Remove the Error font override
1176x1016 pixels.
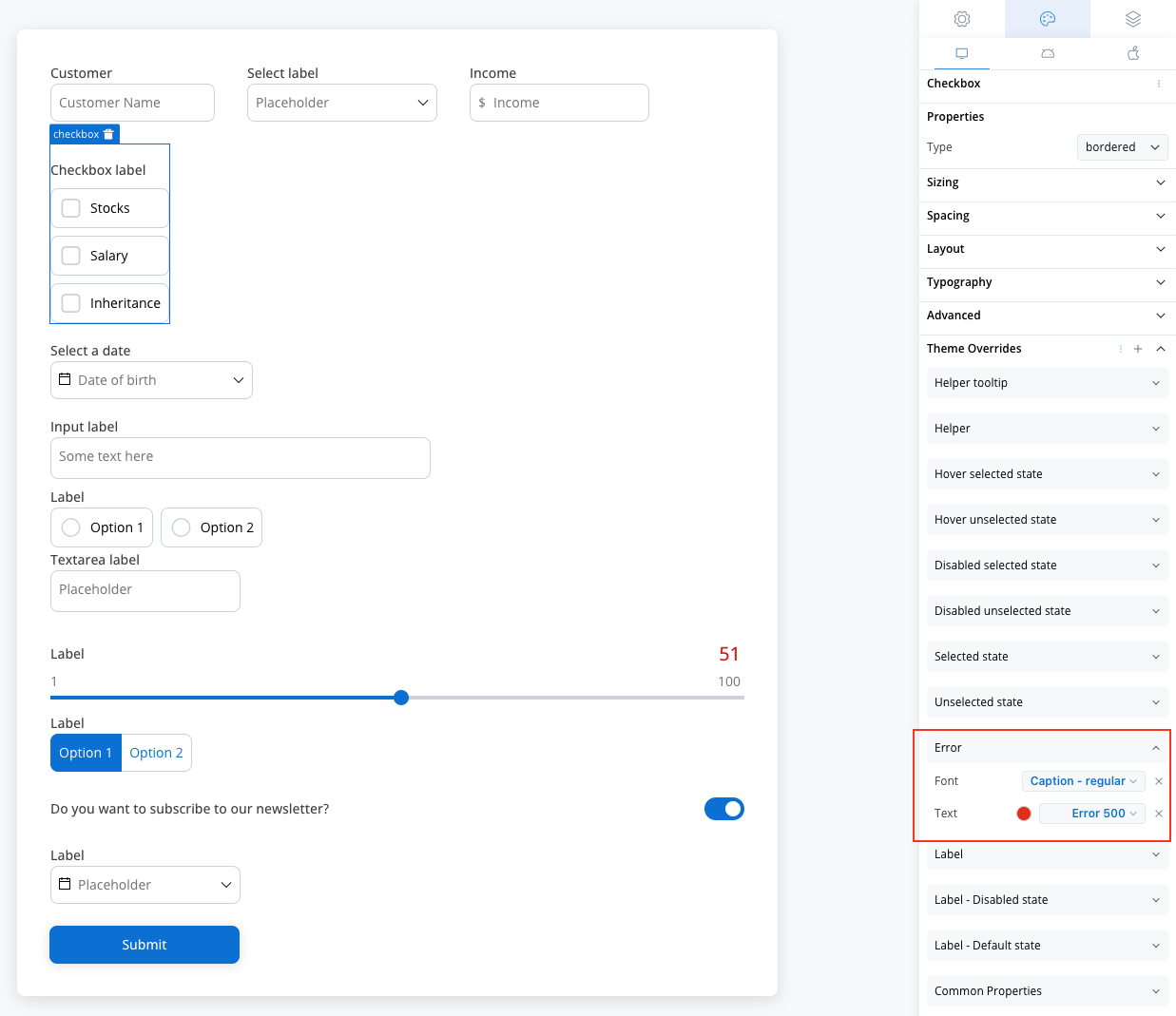pos(1159,781)
